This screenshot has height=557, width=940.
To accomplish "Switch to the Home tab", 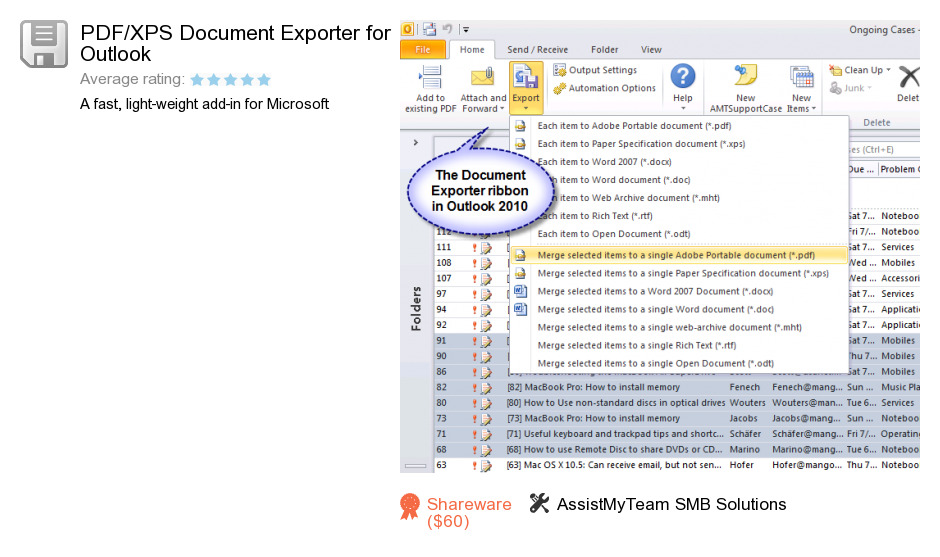I will point(472,50).
